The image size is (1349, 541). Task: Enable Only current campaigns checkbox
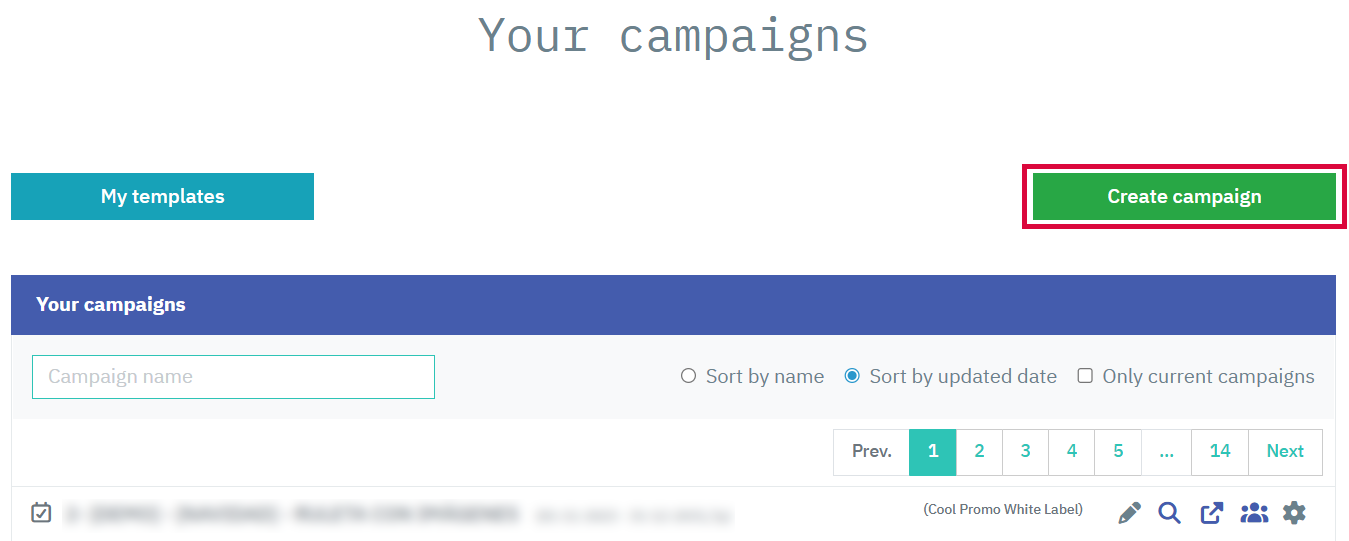pos(1085,376)
